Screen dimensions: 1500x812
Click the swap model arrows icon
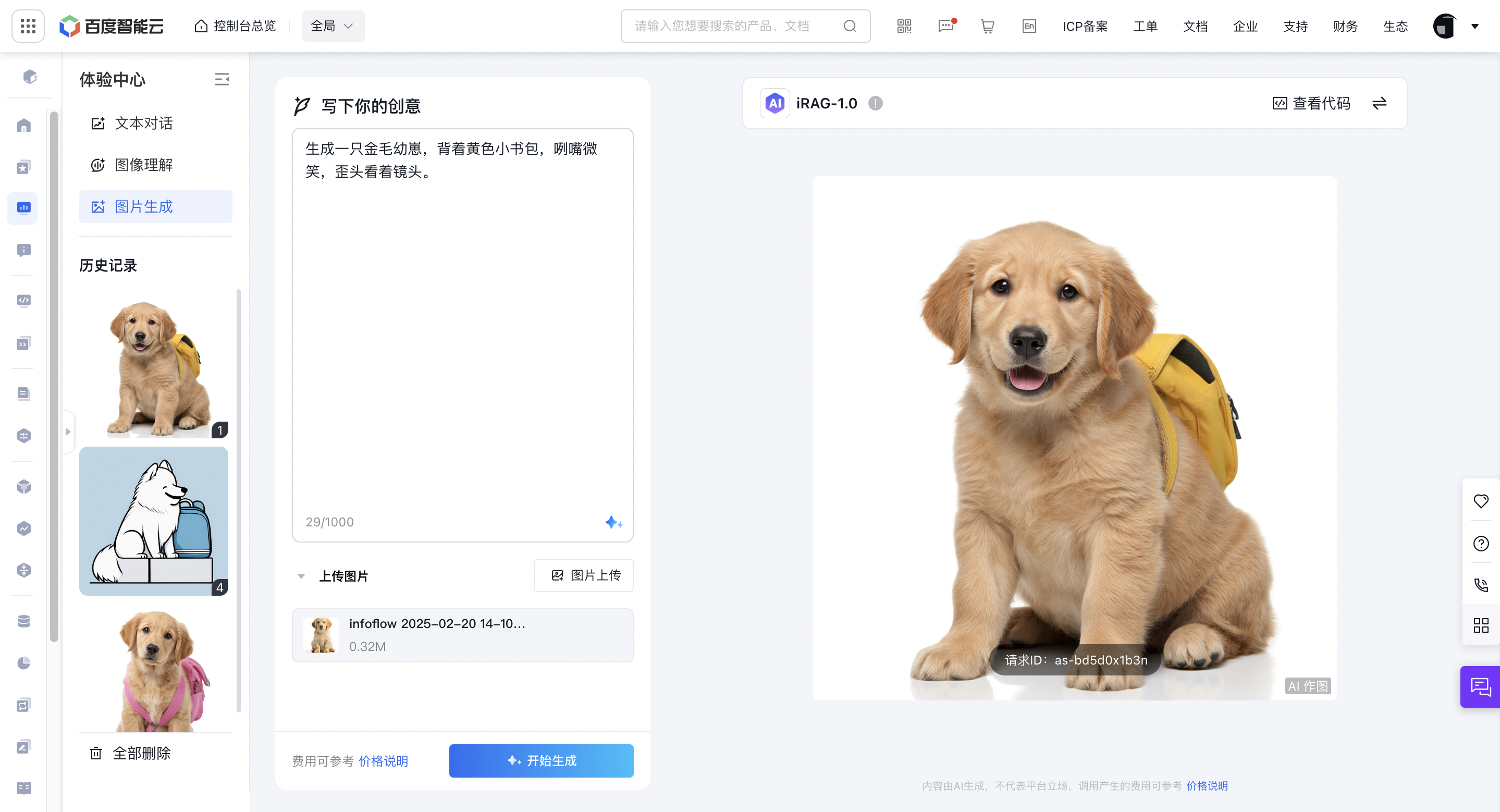tap(1379, 103)
